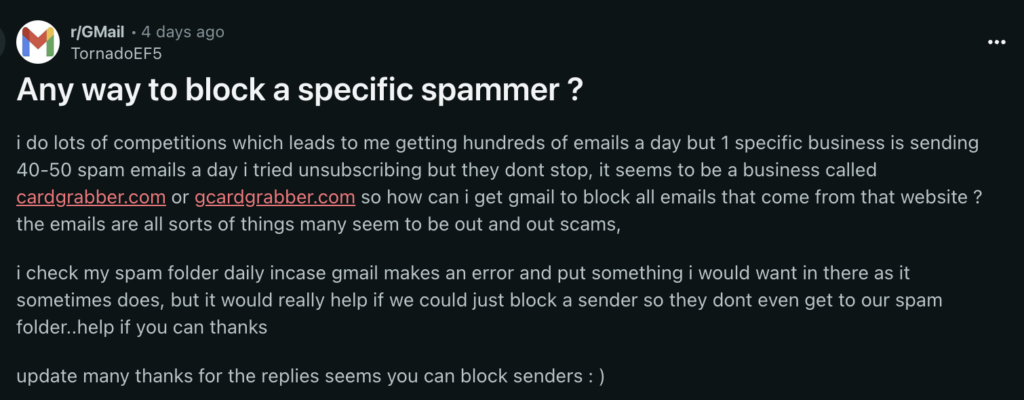
Task: Click the 'update many thanks for the replies' line
Action: (x=310, y=377)
